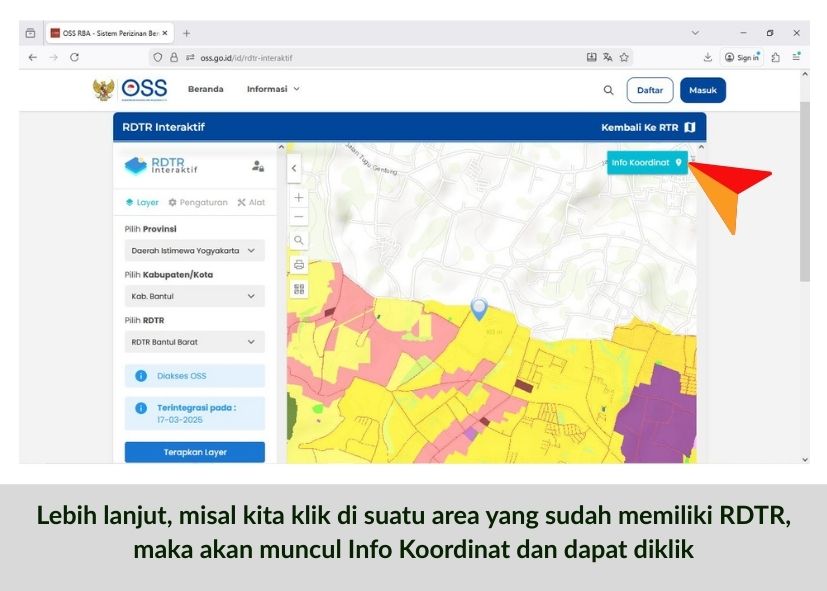
Task: Click the blue location pin on map
Action: [x=479, y=308]
